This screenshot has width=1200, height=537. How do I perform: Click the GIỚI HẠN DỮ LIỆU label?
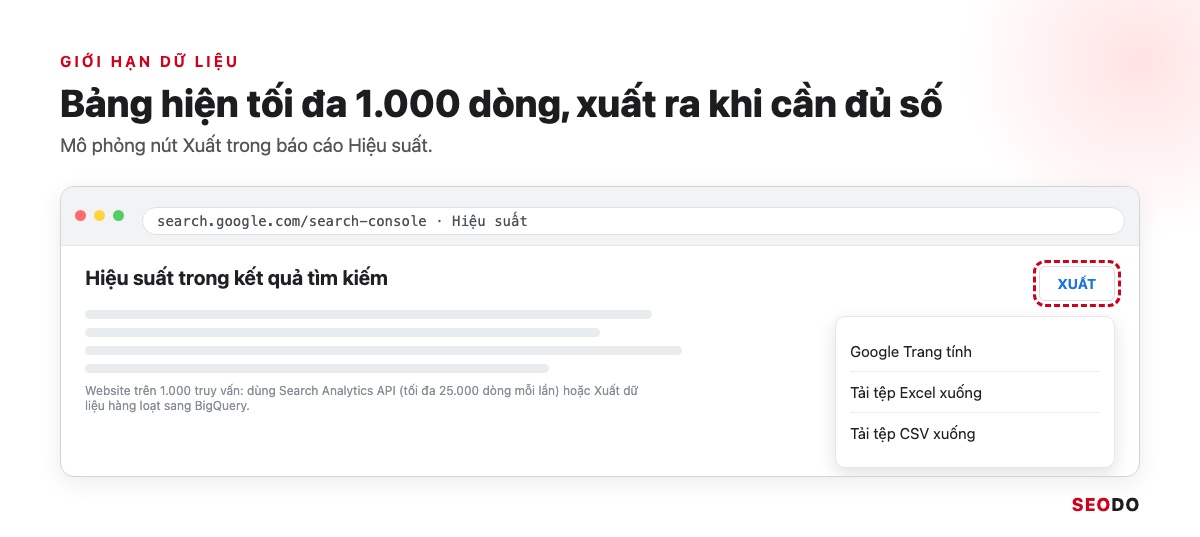149,62
